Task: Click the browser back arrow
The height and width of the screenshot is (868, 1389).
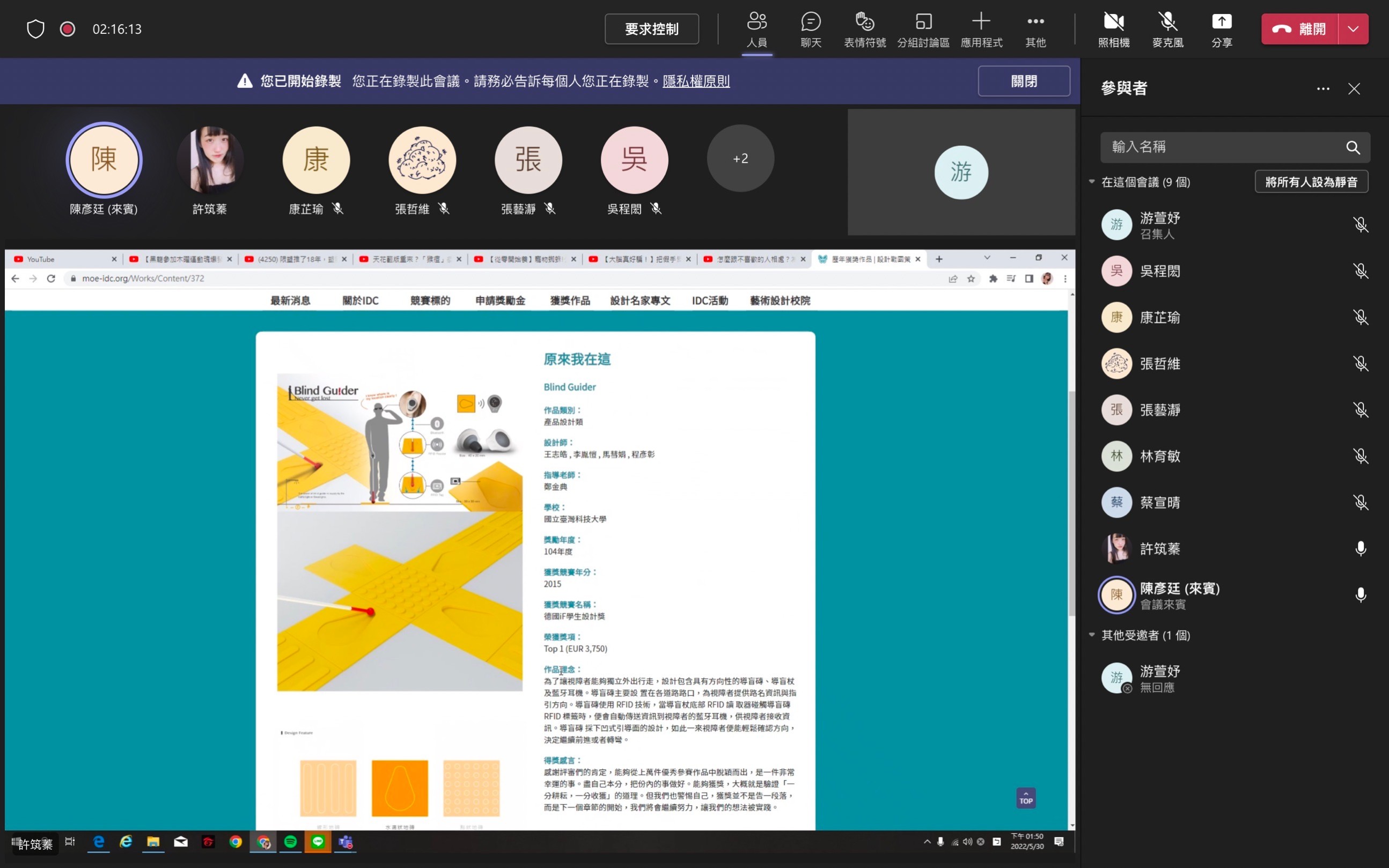Action: (x=16, y=278)
